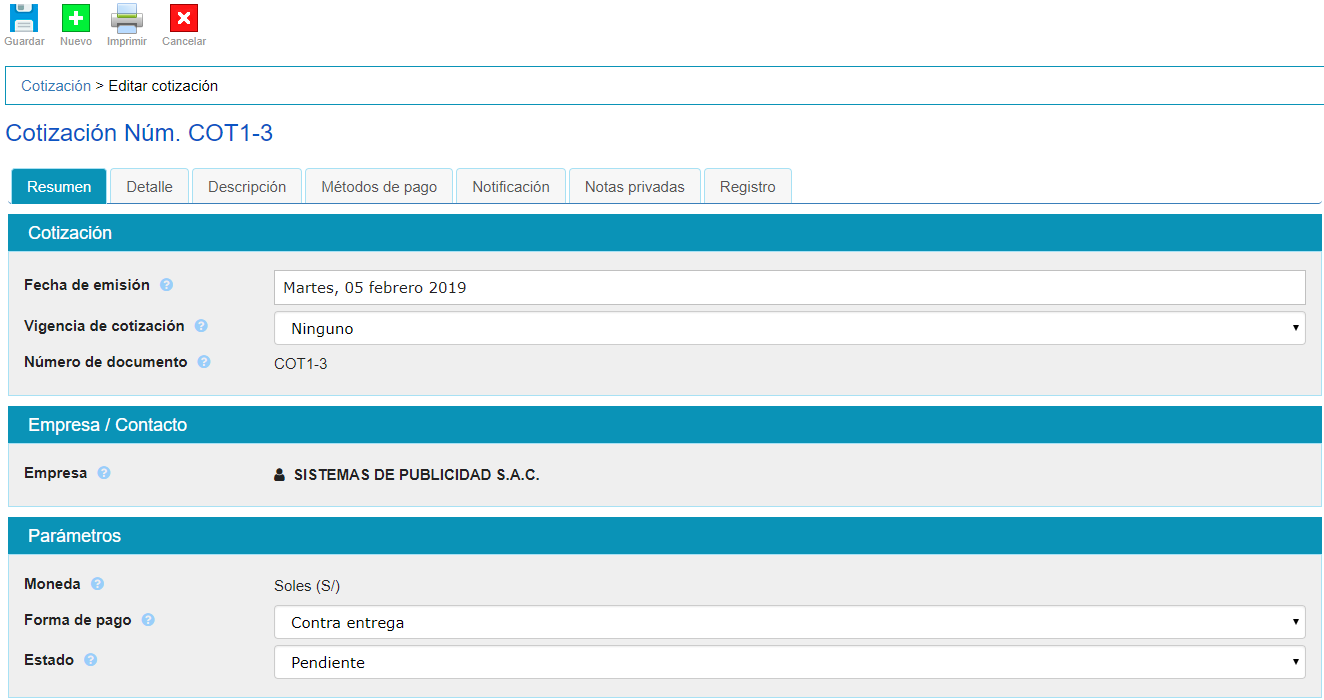The height and width of the screenshot is (700, 1324).
Task: Click the Guardar save disk icon
Action: tap(24, 18)
